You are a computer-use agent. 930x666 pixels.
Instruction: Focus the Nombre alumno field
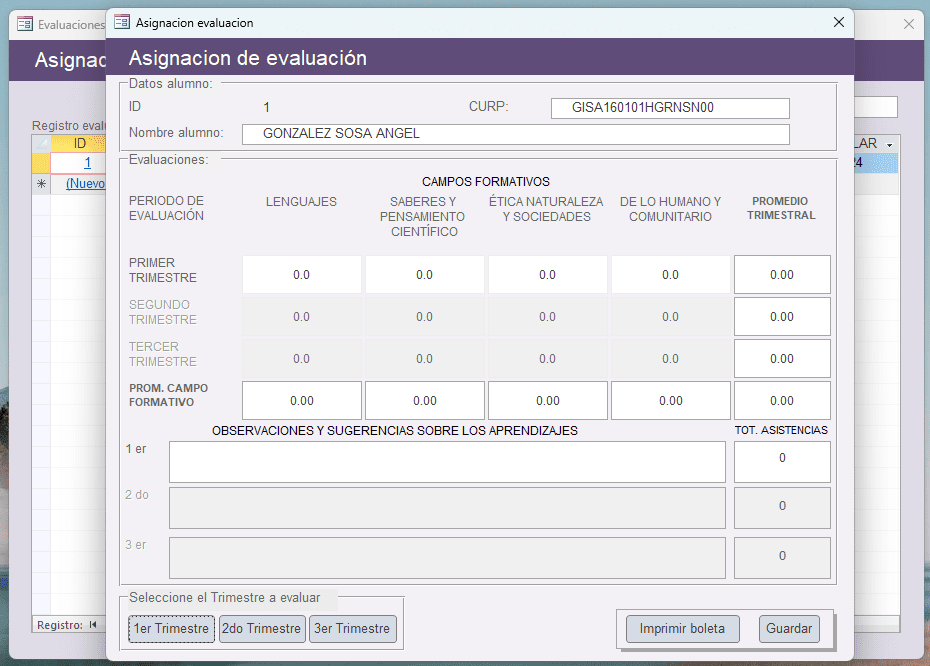(515, 134)
